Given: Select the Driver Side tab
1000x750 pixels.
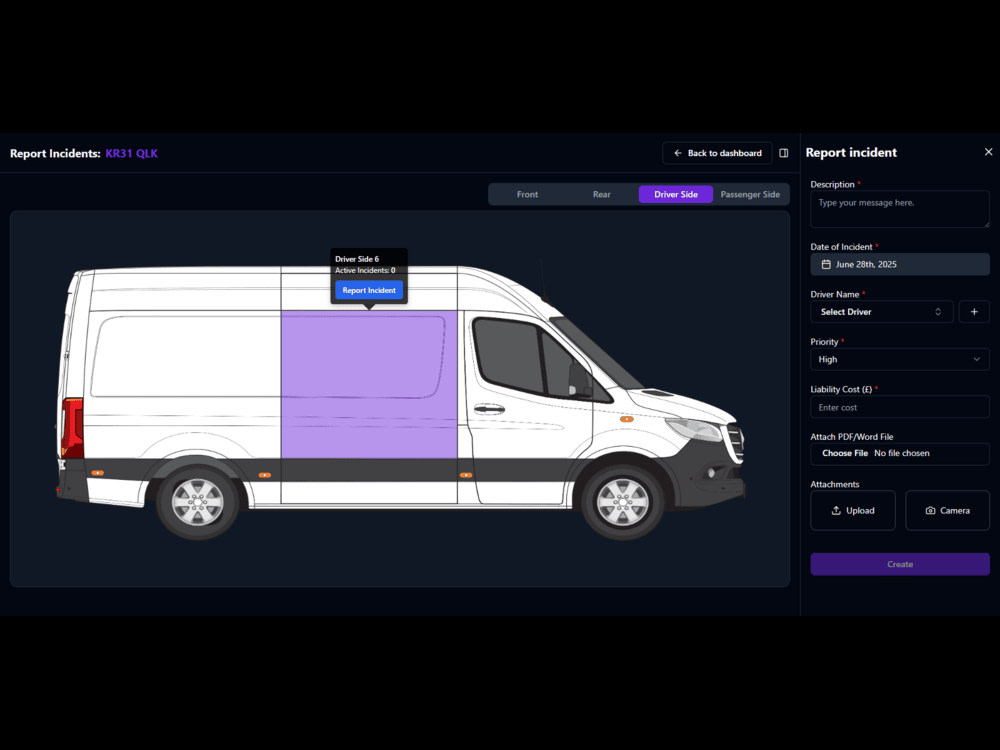Looking at the screenshot, I should pyautogui.click(x=676, y=195).
